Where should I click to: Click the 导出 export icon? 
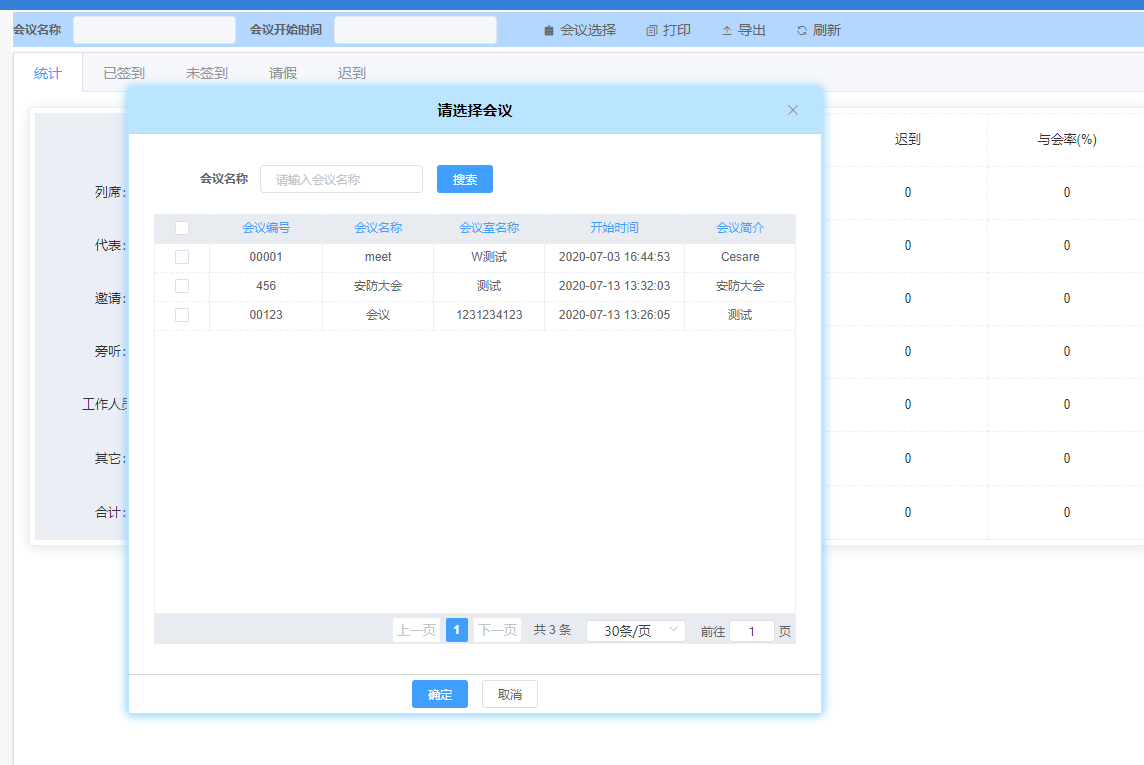pos(727,31)
